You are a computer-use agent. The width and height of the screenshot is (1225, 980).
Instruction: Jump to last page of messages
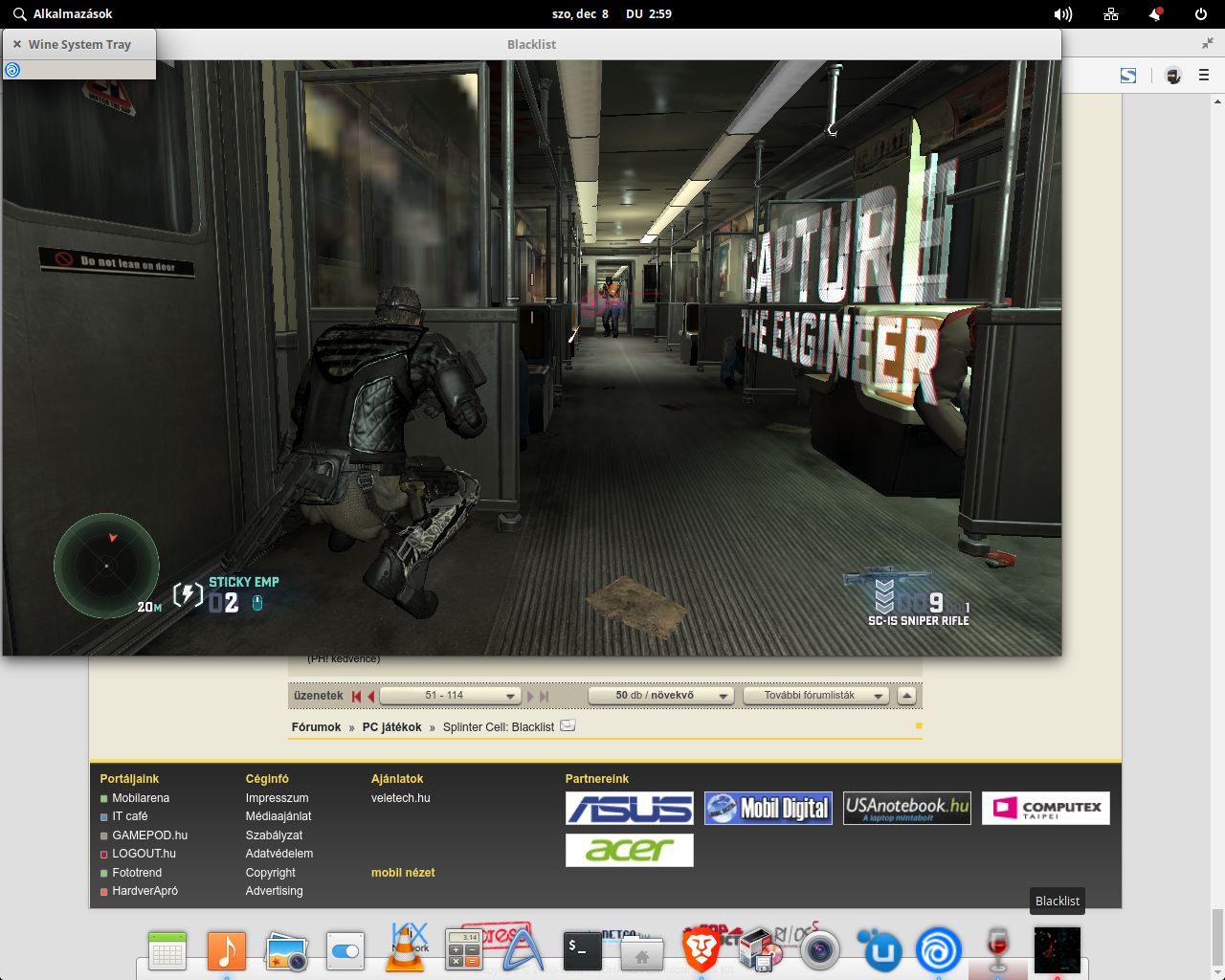[545, 697]
